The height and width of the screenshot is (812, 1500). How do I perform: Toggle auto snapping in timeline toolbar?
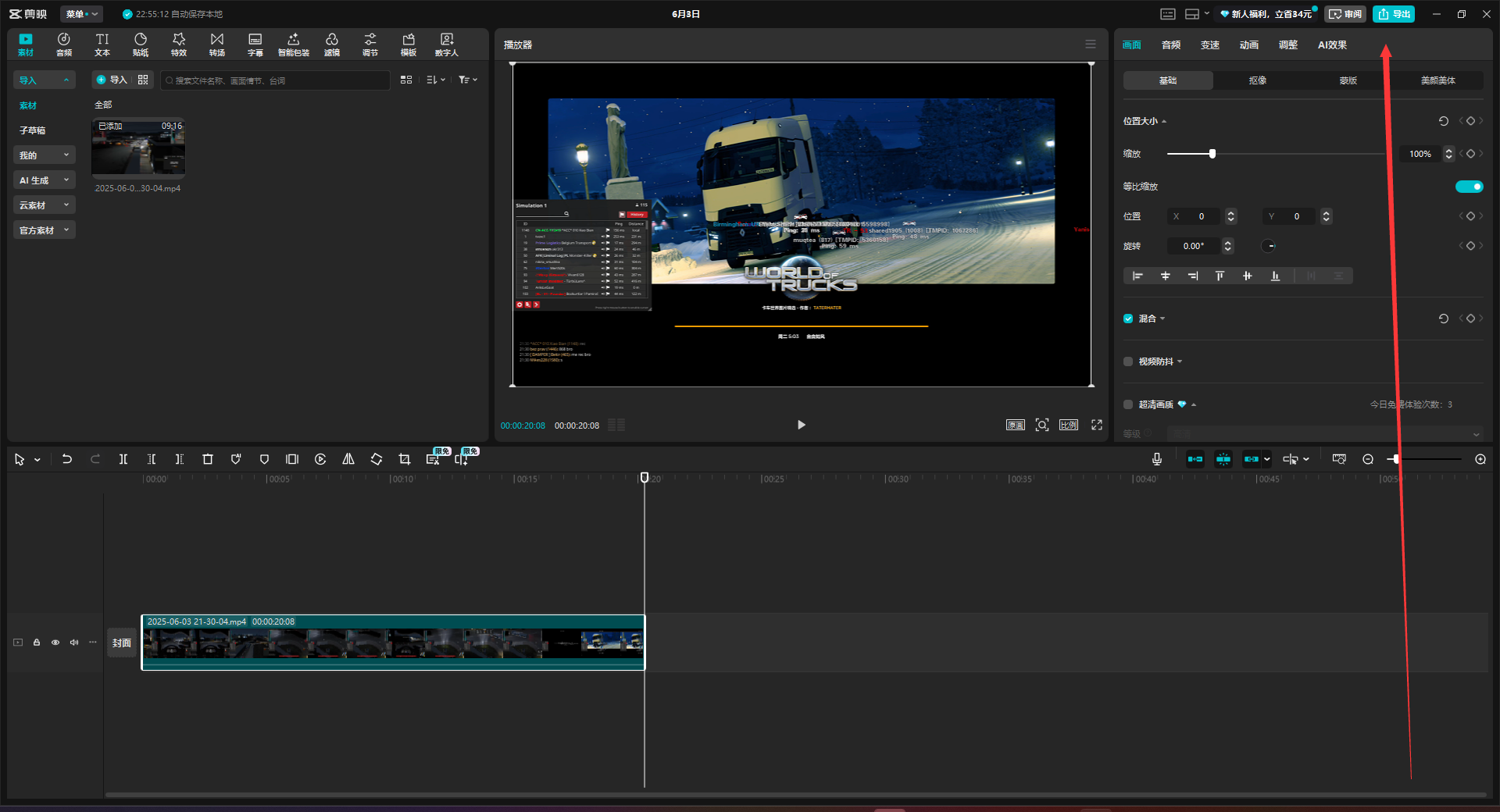point(1223,459)
